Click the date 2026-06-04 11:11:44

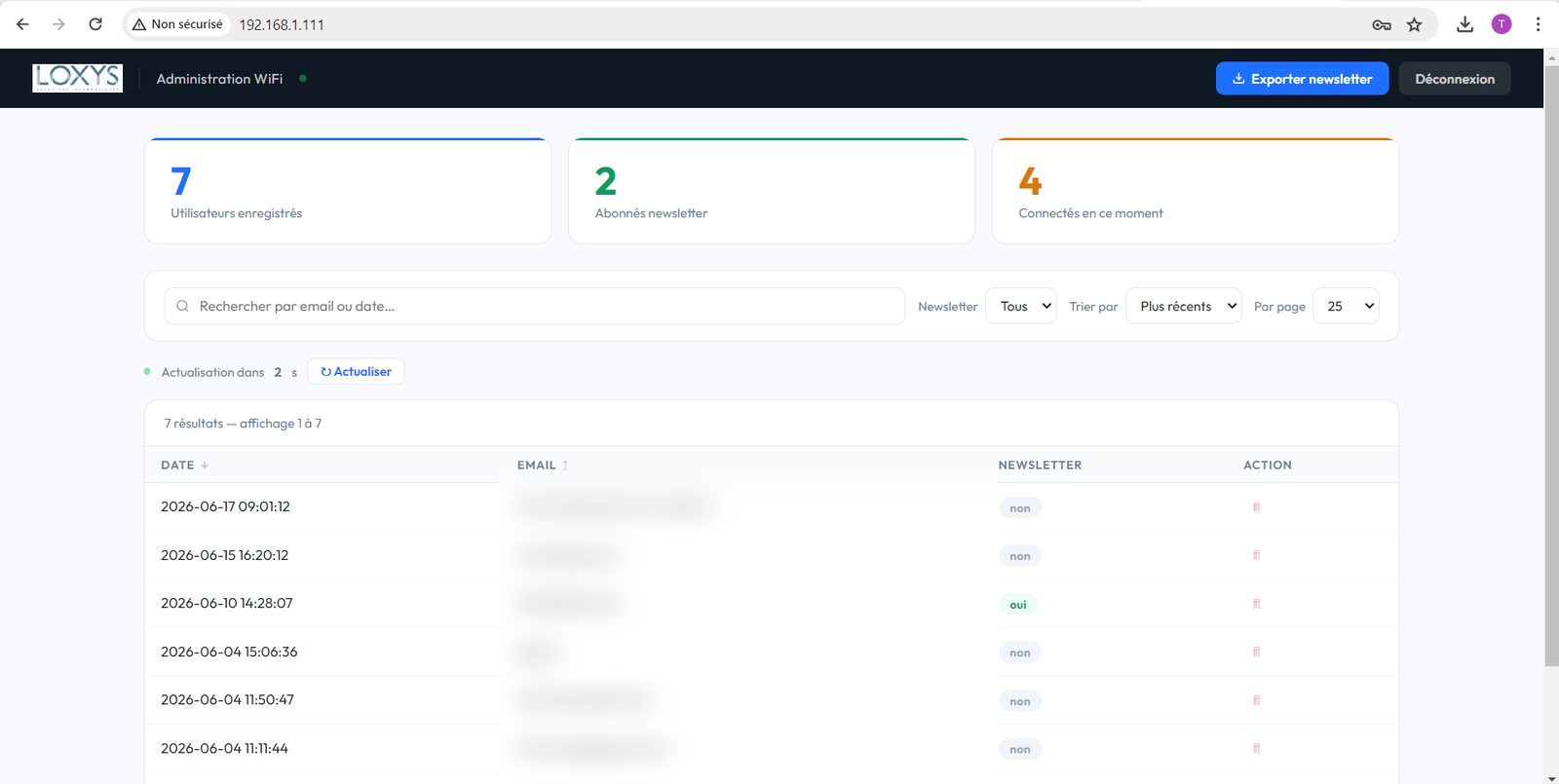[224, 748]
